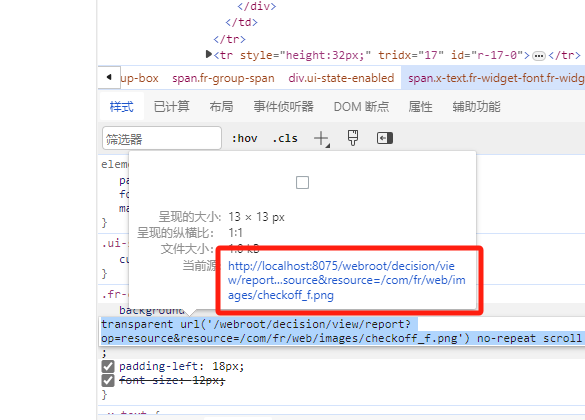Expand the collapsed ellipsis in tr row
The image size is (585, 420).
pos(538,56)
